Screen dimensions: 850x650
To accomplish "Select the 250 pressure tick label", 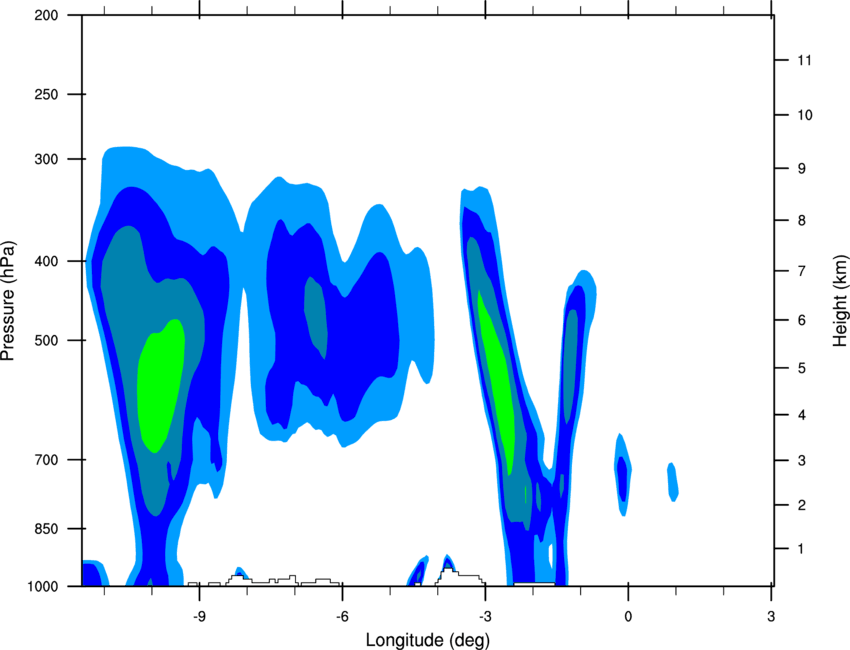I will coord(46,94).
